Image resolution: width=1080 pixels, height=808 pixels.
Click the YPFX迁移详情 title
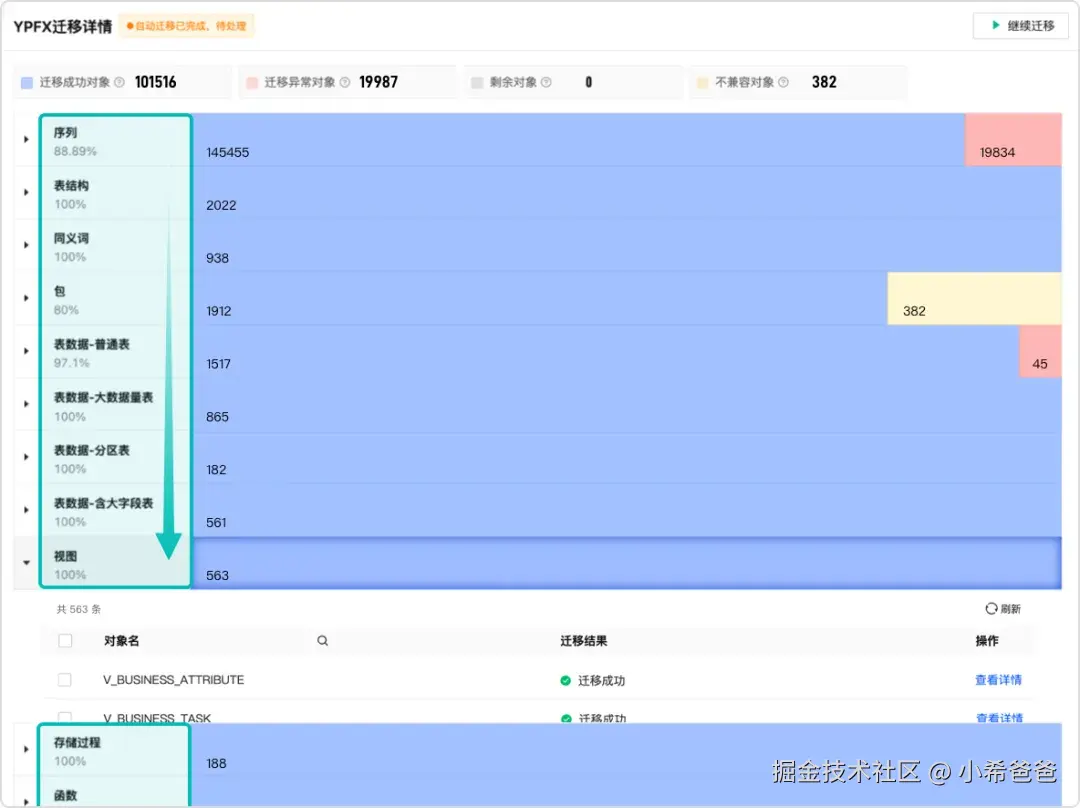(63, 26)
